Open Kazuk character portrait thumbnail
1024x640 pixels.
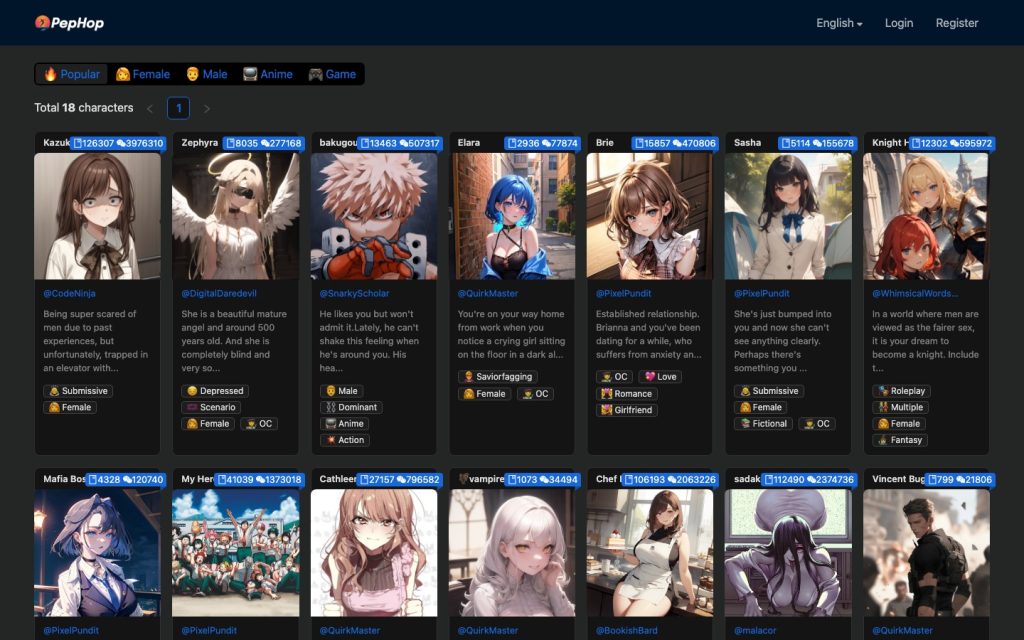click(x=97, y=216)
